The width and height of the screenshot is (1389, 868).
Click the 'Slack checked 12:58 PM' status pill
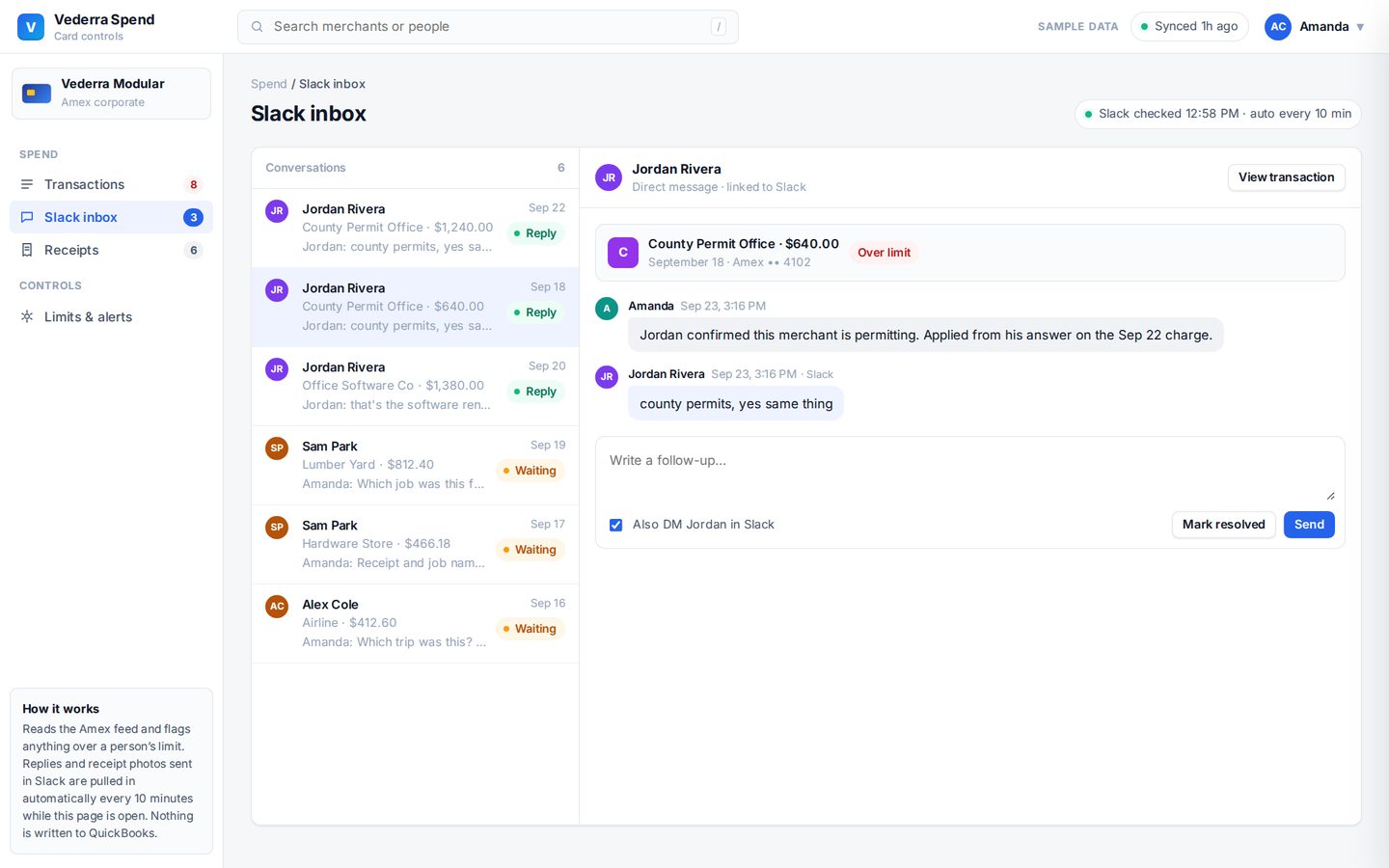[x=1217, y=114]
